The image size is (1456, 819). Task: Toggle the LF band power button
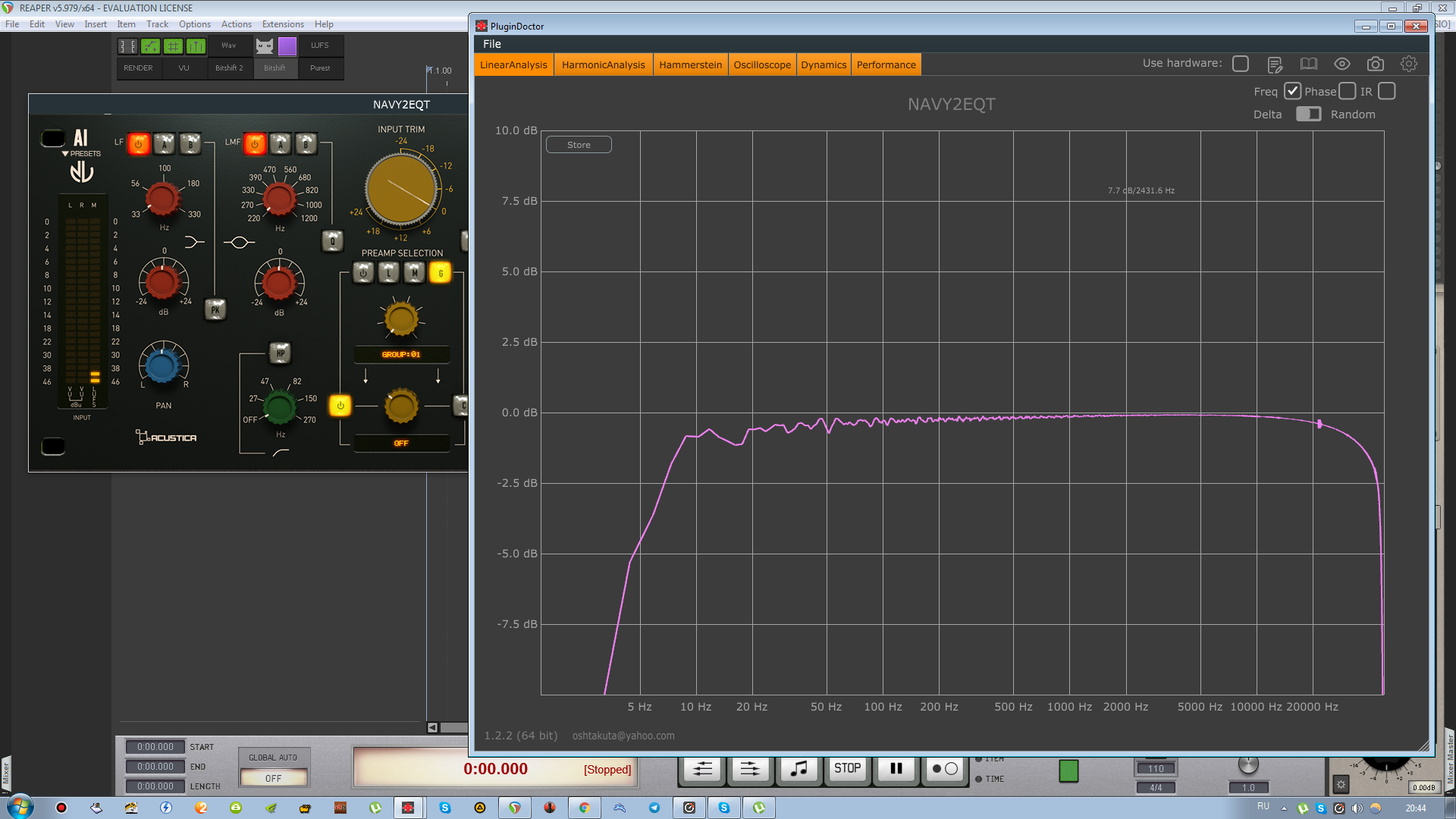pos(139,143)
